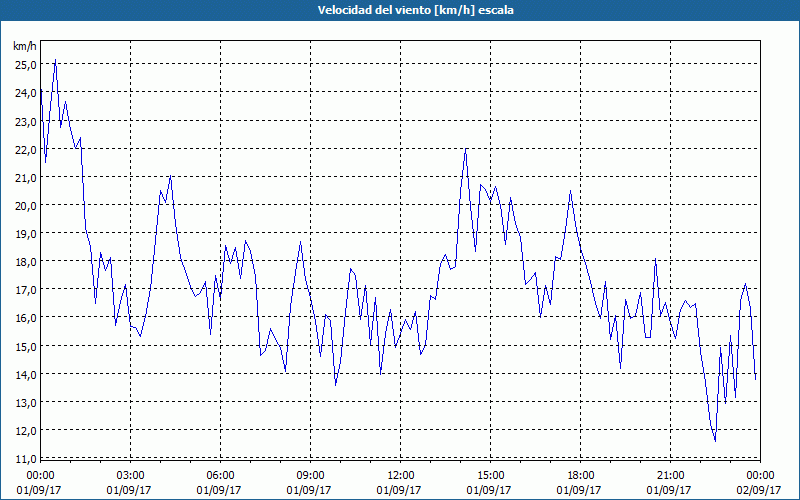Screen dimensions: 800x500
Task: Pick the 18:00 x-axis time label
Action: coord(580,475)
